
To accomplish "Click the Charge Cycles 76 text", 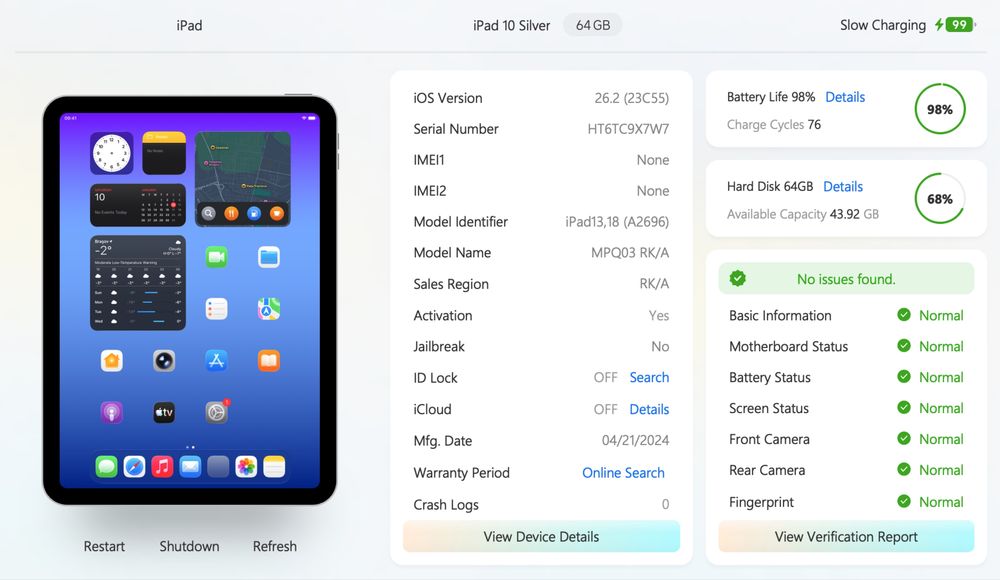I will 774,124.
